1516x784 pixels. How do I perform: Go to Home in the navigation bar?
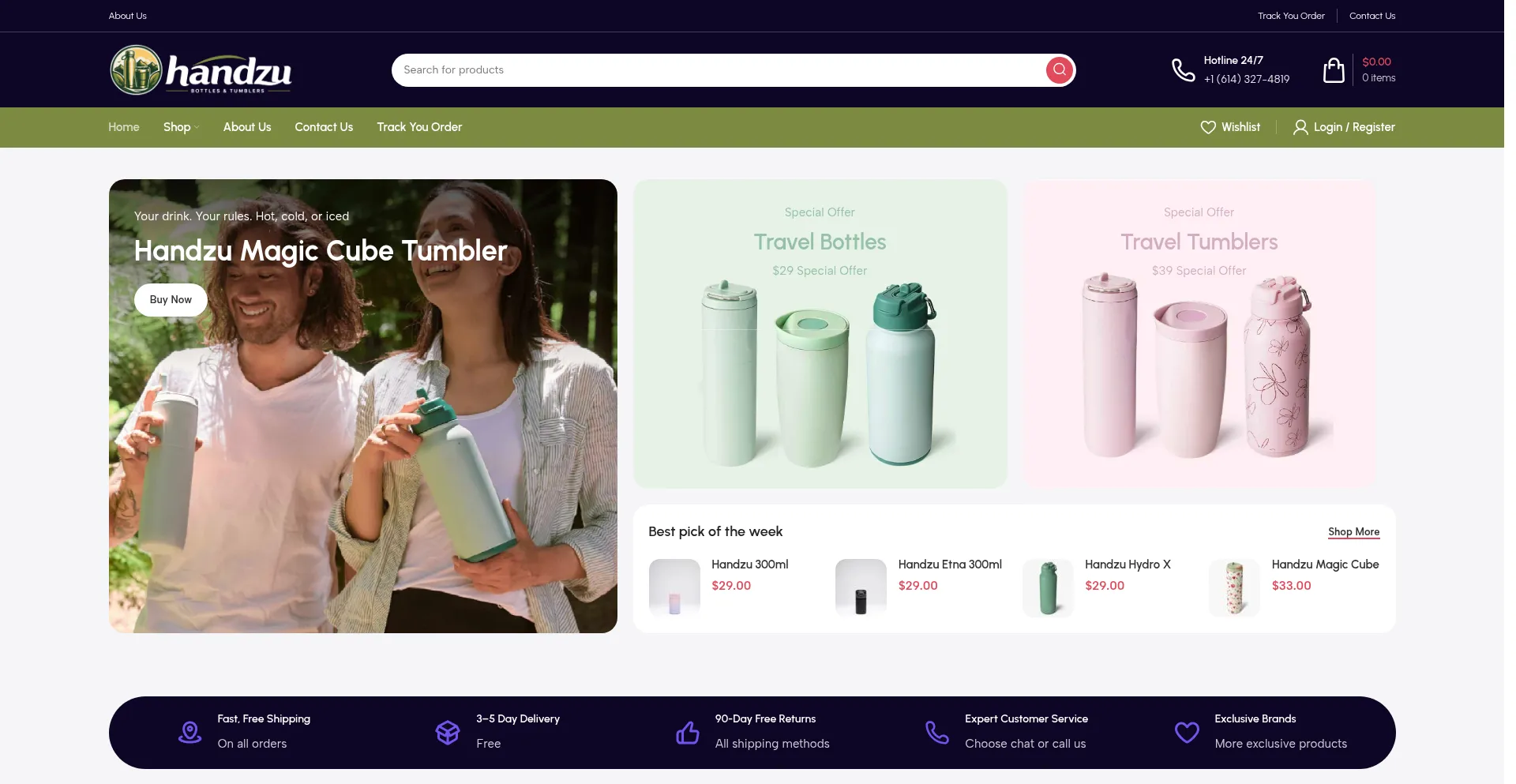coord(124,127)
